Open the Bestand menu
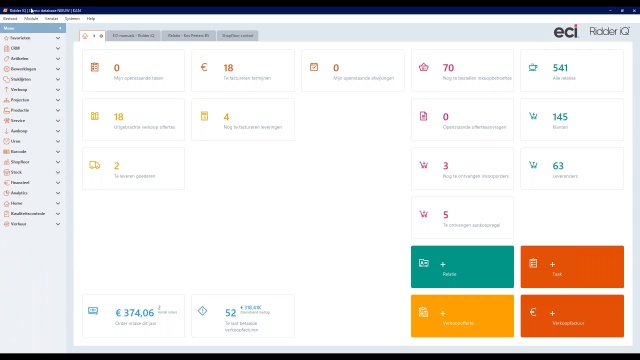The image size is (640, 360). tap(10, 18)
